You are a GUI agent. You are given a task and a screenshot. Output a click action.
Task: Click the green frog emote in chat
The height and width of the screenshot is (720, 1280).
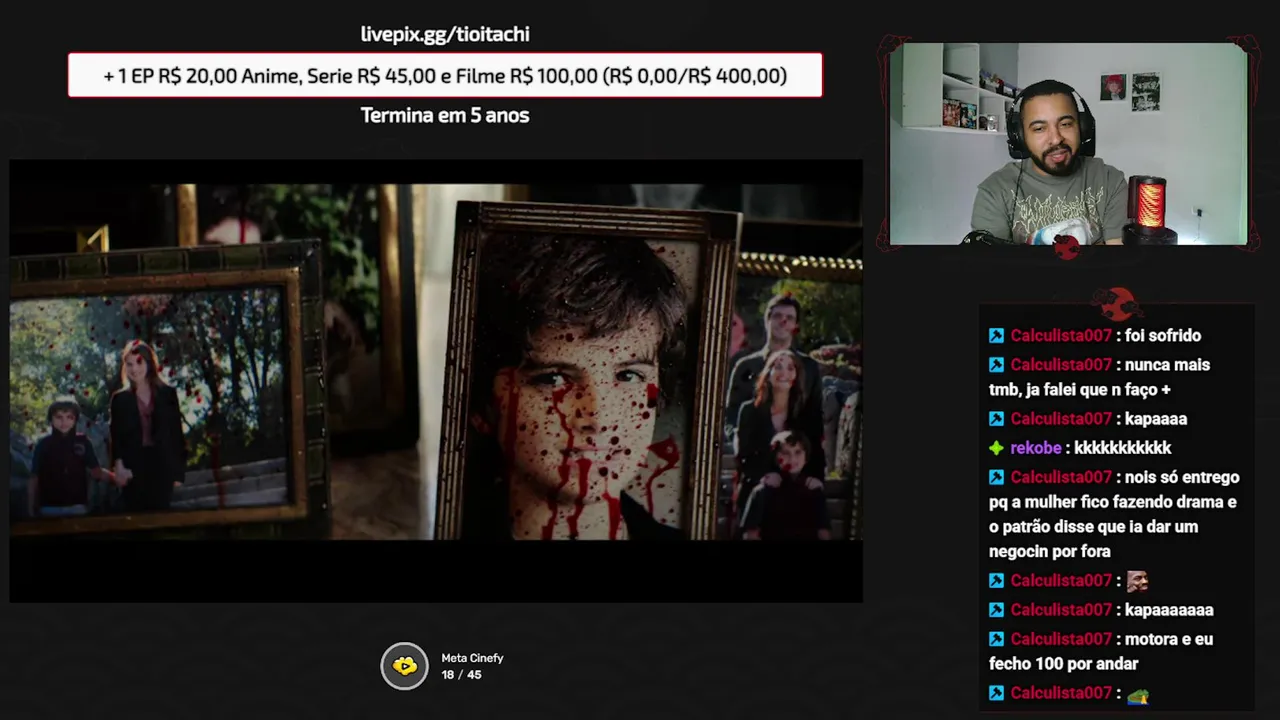[1138, 695]
